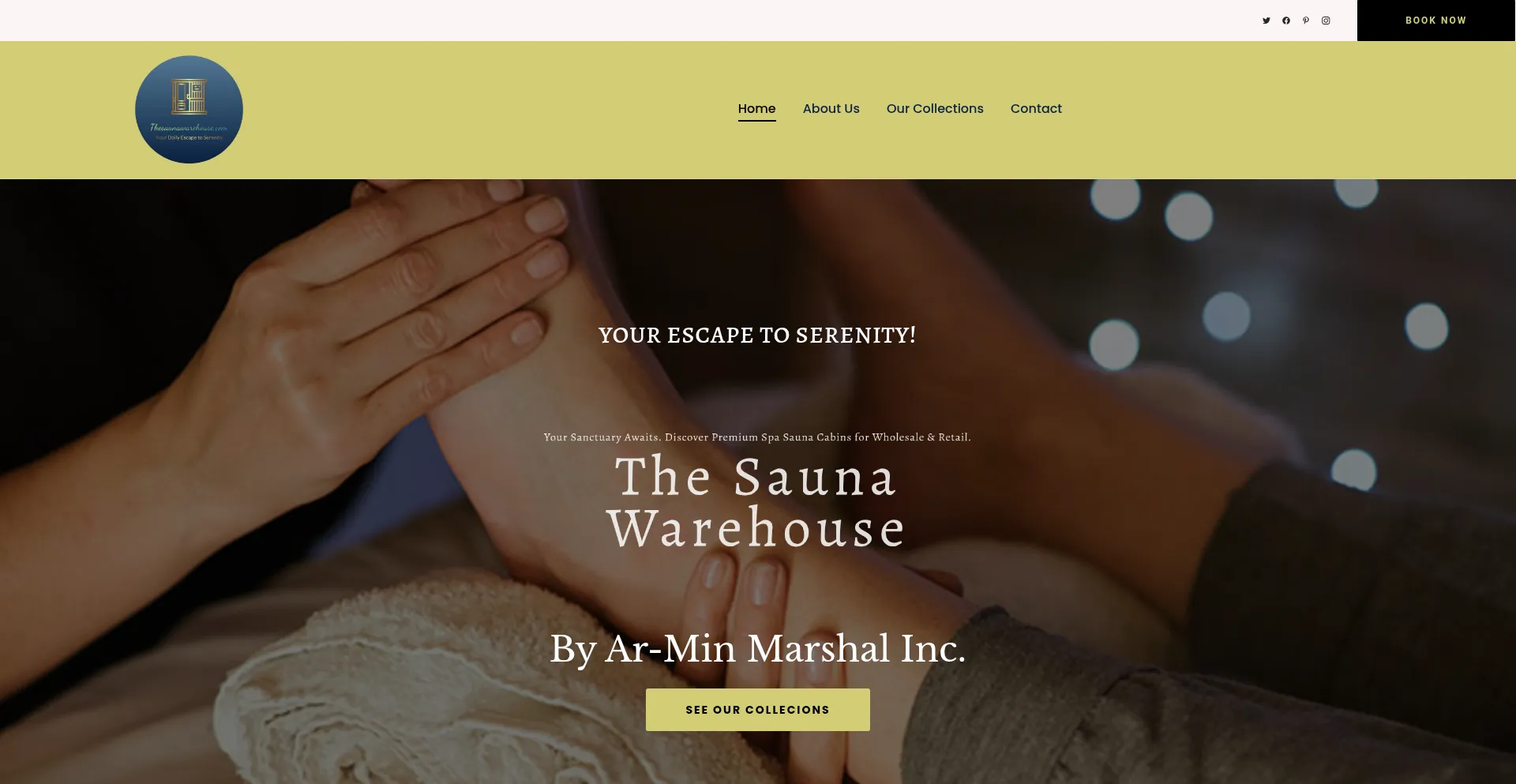Open the Instagram social link
This screenshot has width=1516, height=784.
click(1326, 21)
